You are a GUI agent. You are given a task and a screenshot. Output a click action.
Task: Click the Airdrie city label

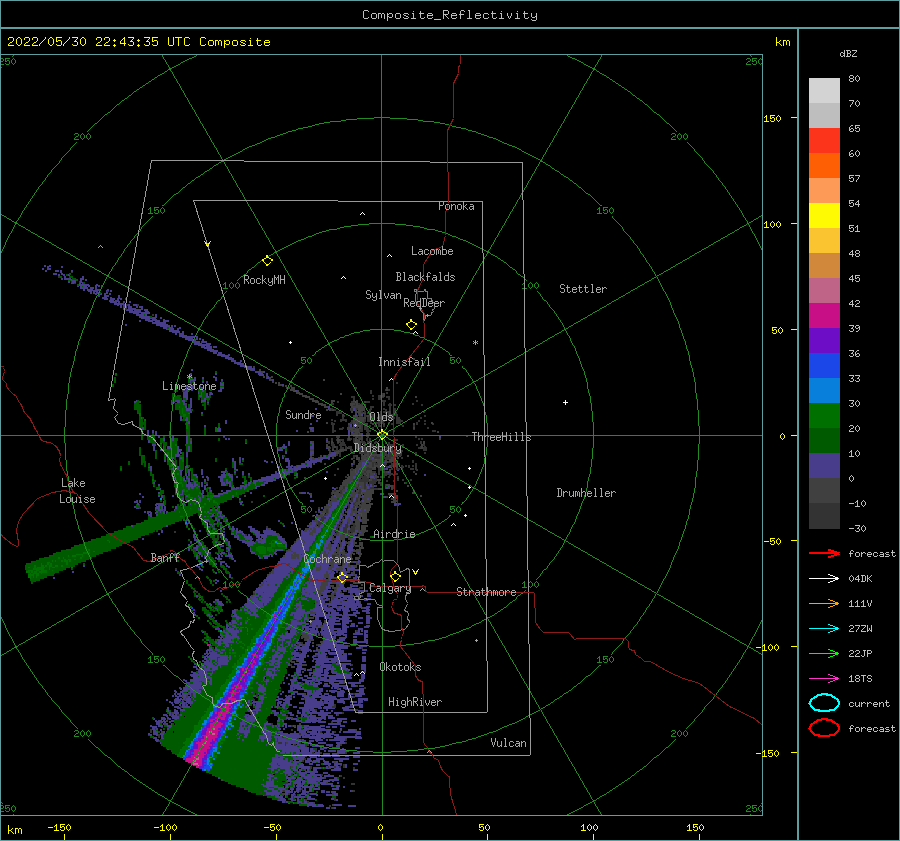pyautogui.click(x=394, y=534)
